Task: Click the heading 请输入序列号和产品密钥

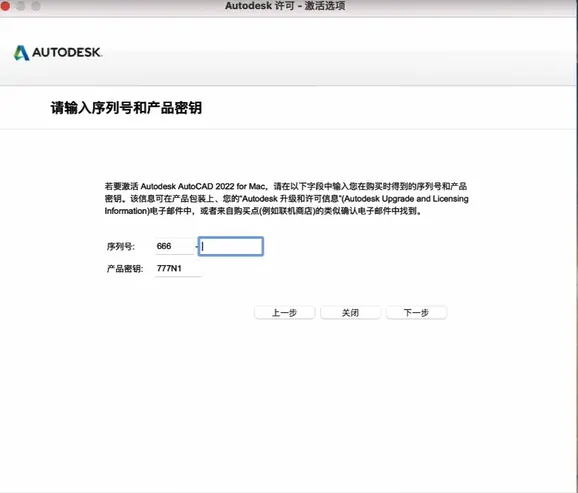Action: click(x=126, y=108)
